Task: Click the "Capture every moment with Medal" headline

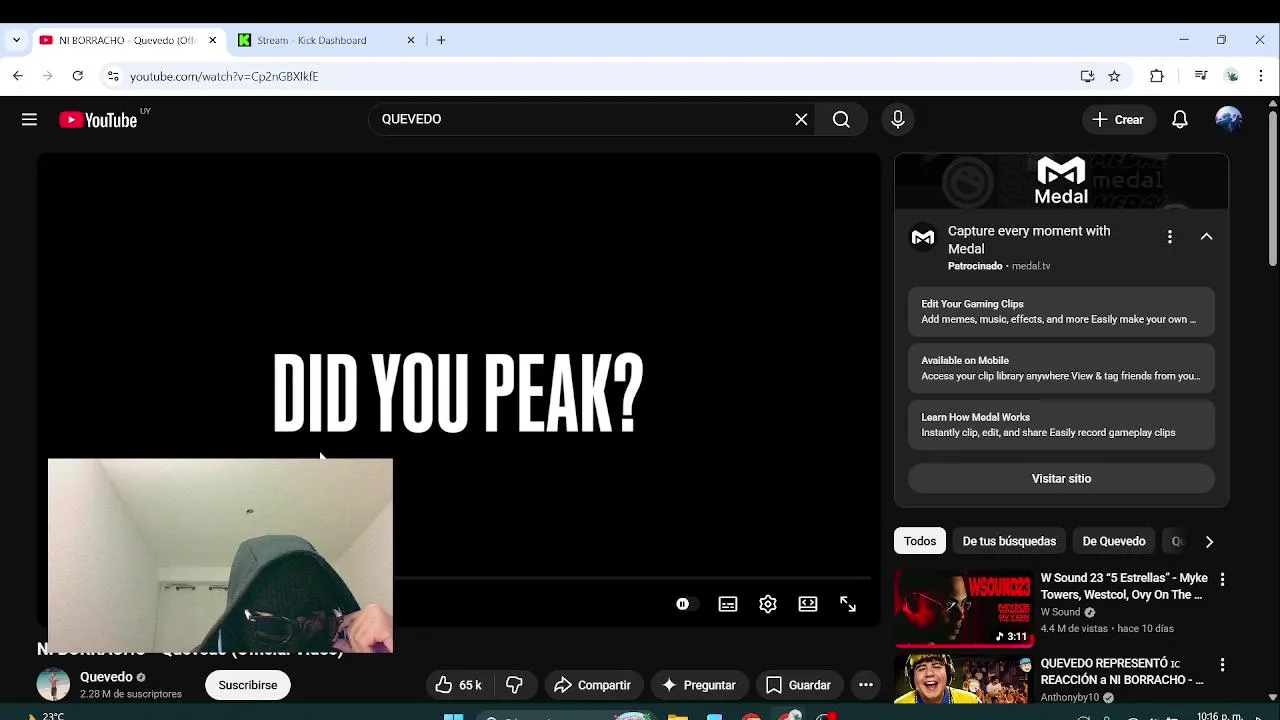Action: pos(1029,240)
